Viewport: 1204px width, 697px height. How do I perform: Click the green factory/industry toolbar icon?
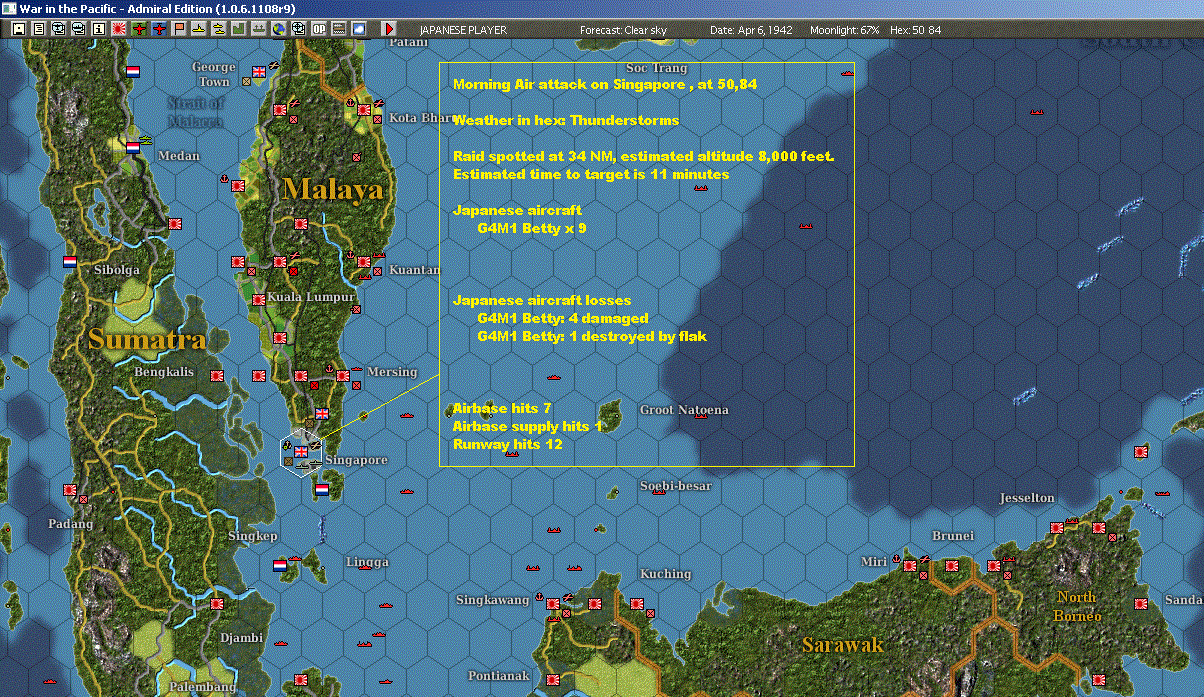coord(239,30)
